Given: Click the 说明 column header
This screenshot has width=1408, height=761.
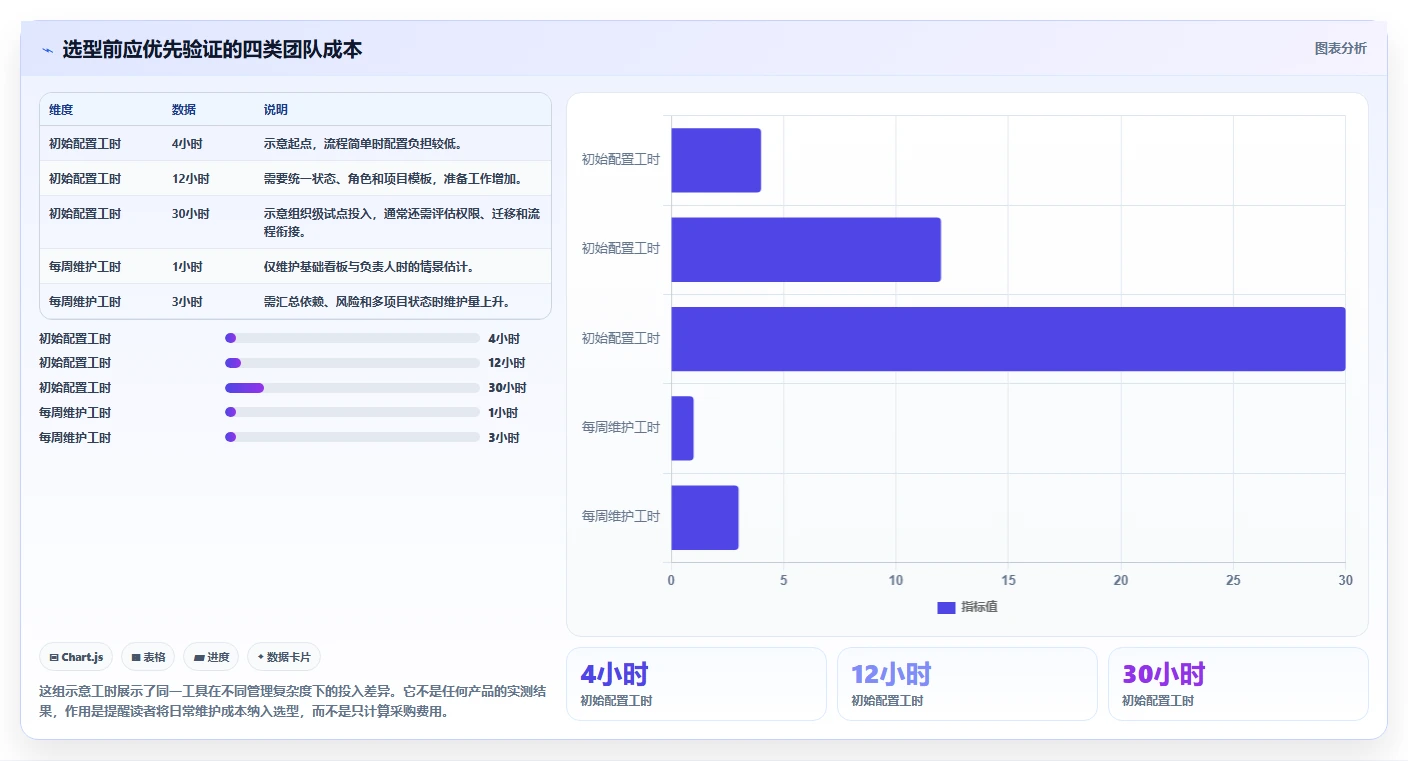Looking at the screenshot, I should click(x=276, y=109).
